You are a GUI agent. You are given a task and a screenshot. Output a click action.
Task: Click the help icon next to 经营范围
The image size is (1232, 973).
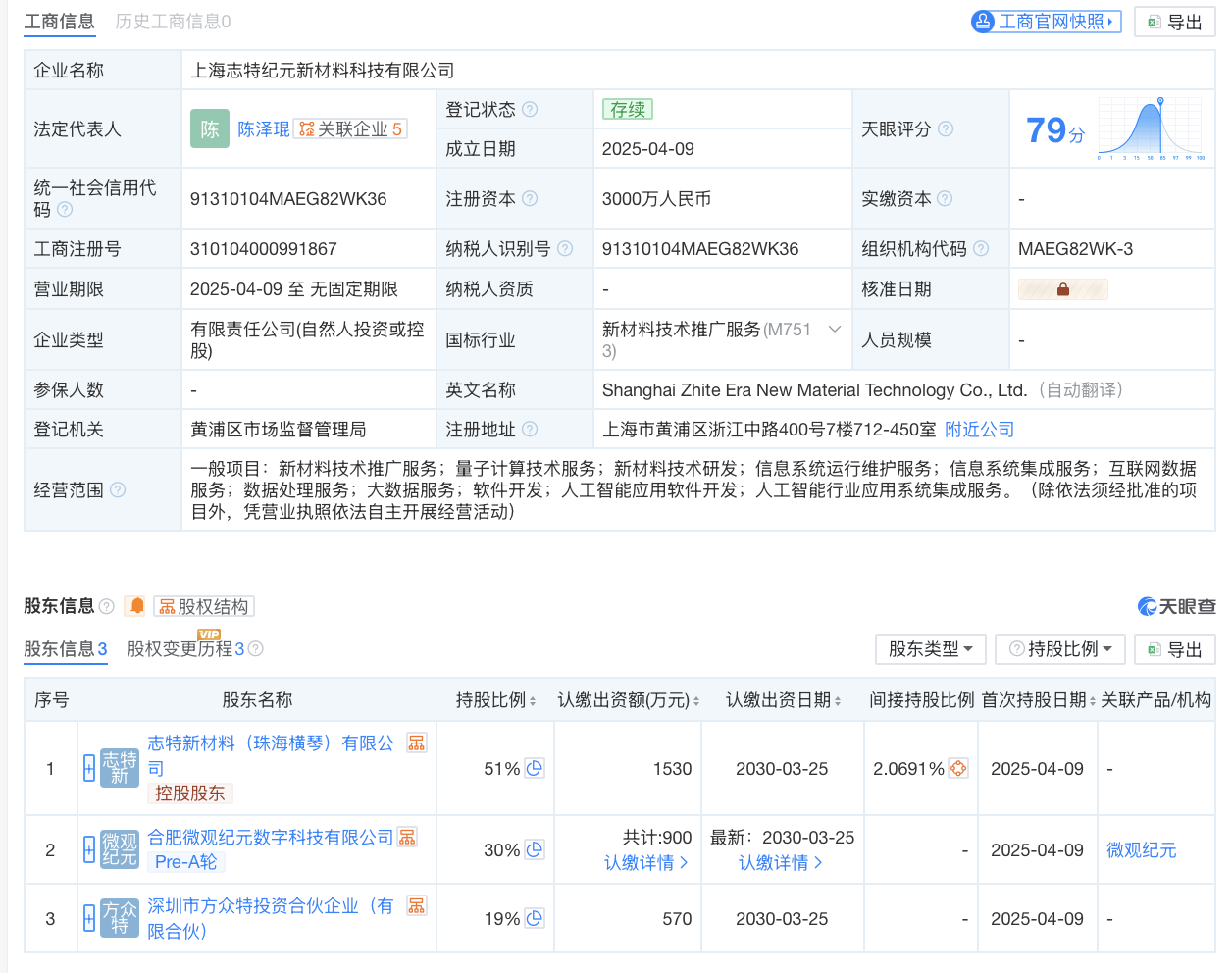pyautogui.click(x=118, y=490)
